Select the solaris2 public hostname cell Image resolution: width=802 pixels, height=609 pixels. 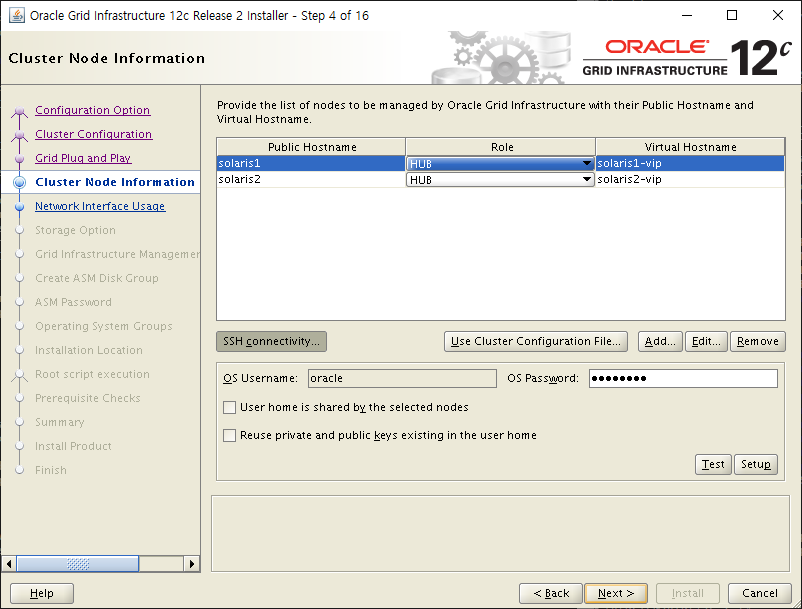pyautogui.click(x=311, y=179)
